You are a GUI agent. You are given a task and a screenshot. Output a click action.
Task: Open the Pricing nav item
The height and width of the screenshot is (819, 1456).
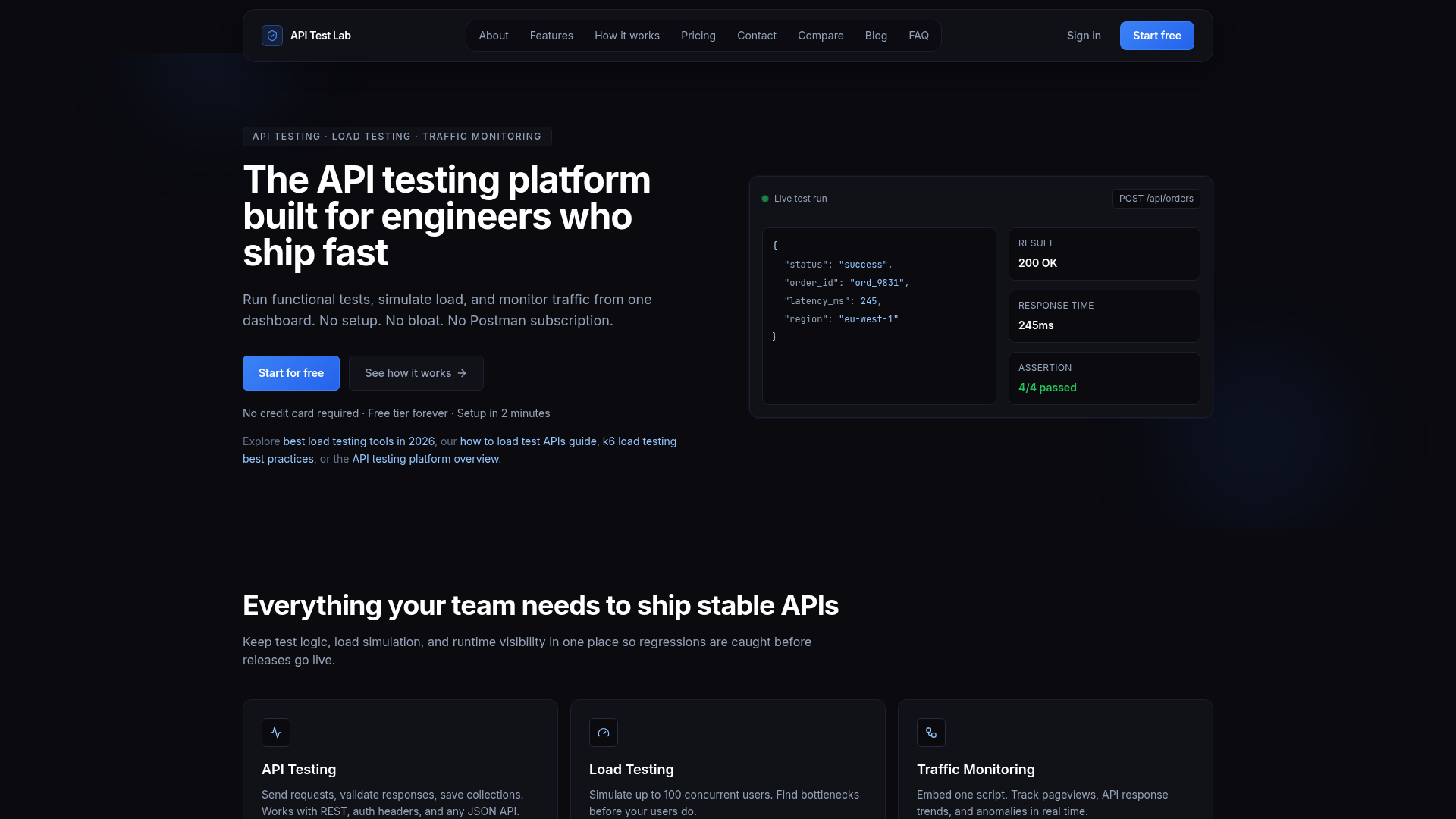tap(698, 36)
